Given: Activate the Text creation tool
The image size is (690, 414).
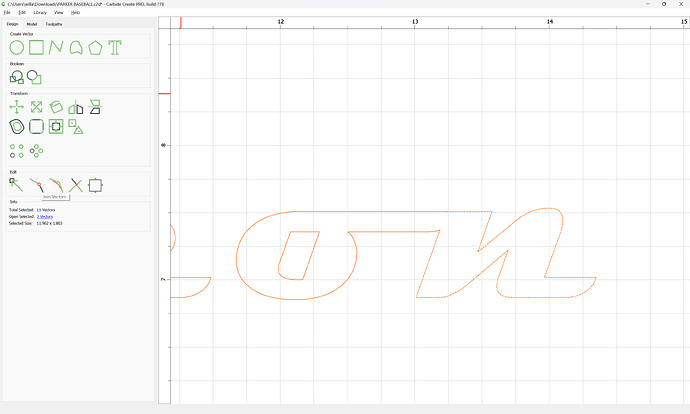Looking at the screenshot, I should (115, 48).
